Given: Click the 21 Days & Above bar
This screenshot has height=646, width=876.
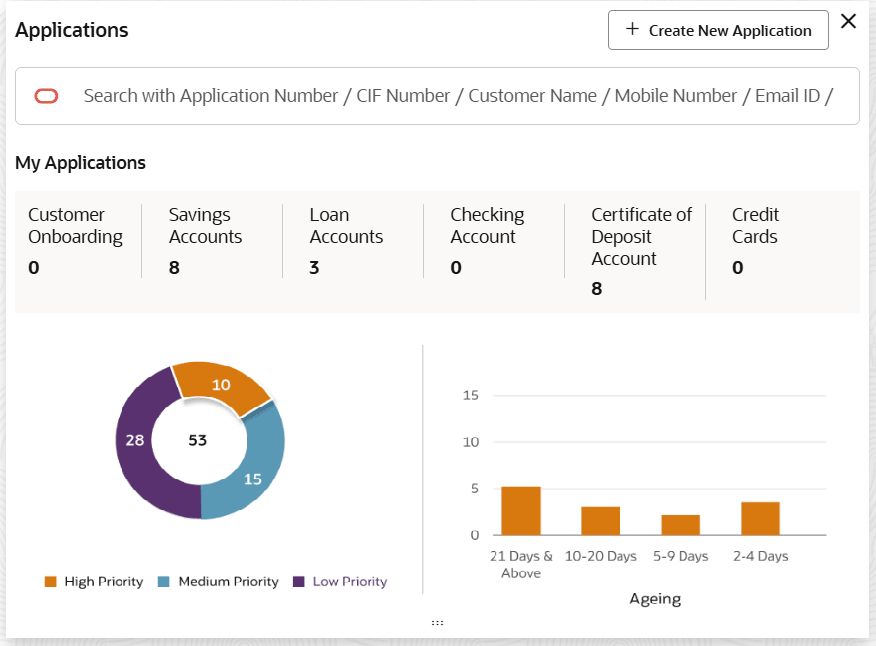Looking at the screenshot, I should click(x=521, y=511).
